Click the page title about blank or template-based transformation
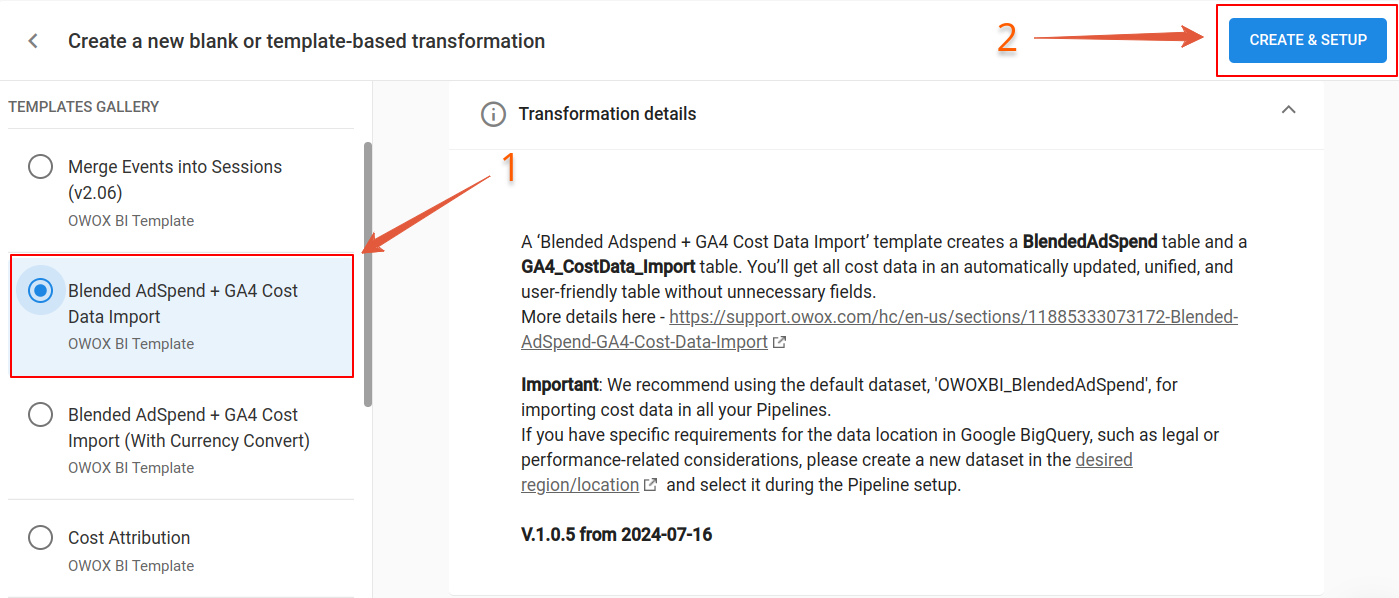The width and height of the screenshot is (1399, 598). click(306, 41)
